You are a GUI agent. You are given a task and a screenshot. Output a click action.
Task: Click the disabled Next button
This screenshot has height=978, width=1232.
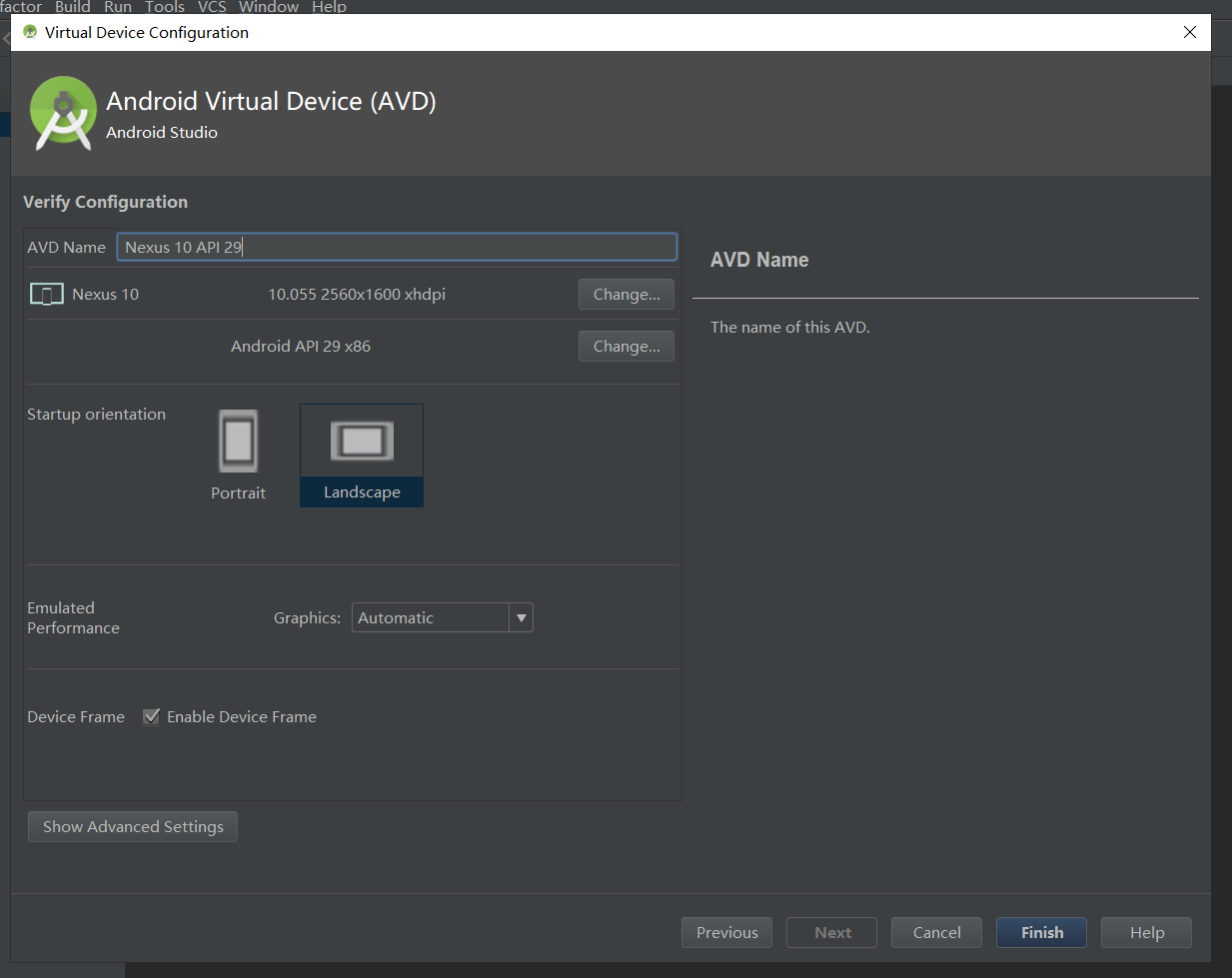click(832, 932)
